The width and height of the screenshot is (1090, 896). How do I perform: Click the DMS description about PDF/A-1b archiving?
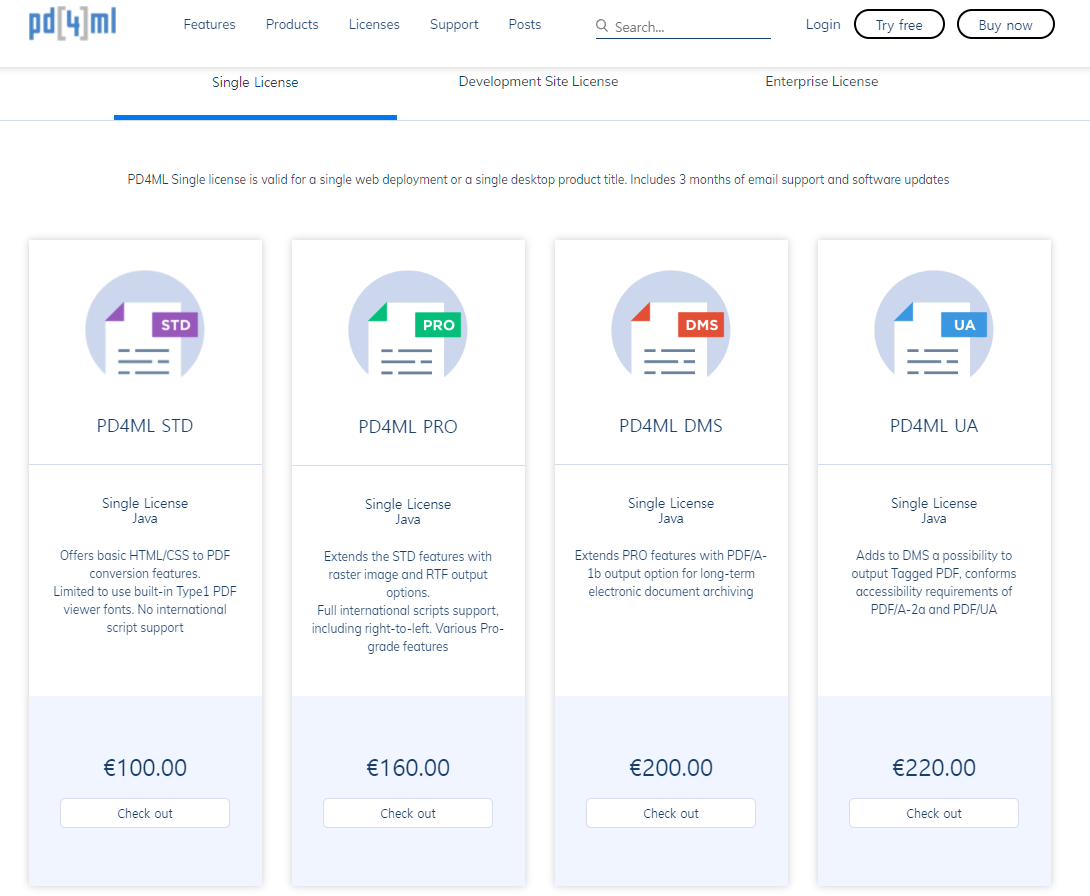pos(671,573)
